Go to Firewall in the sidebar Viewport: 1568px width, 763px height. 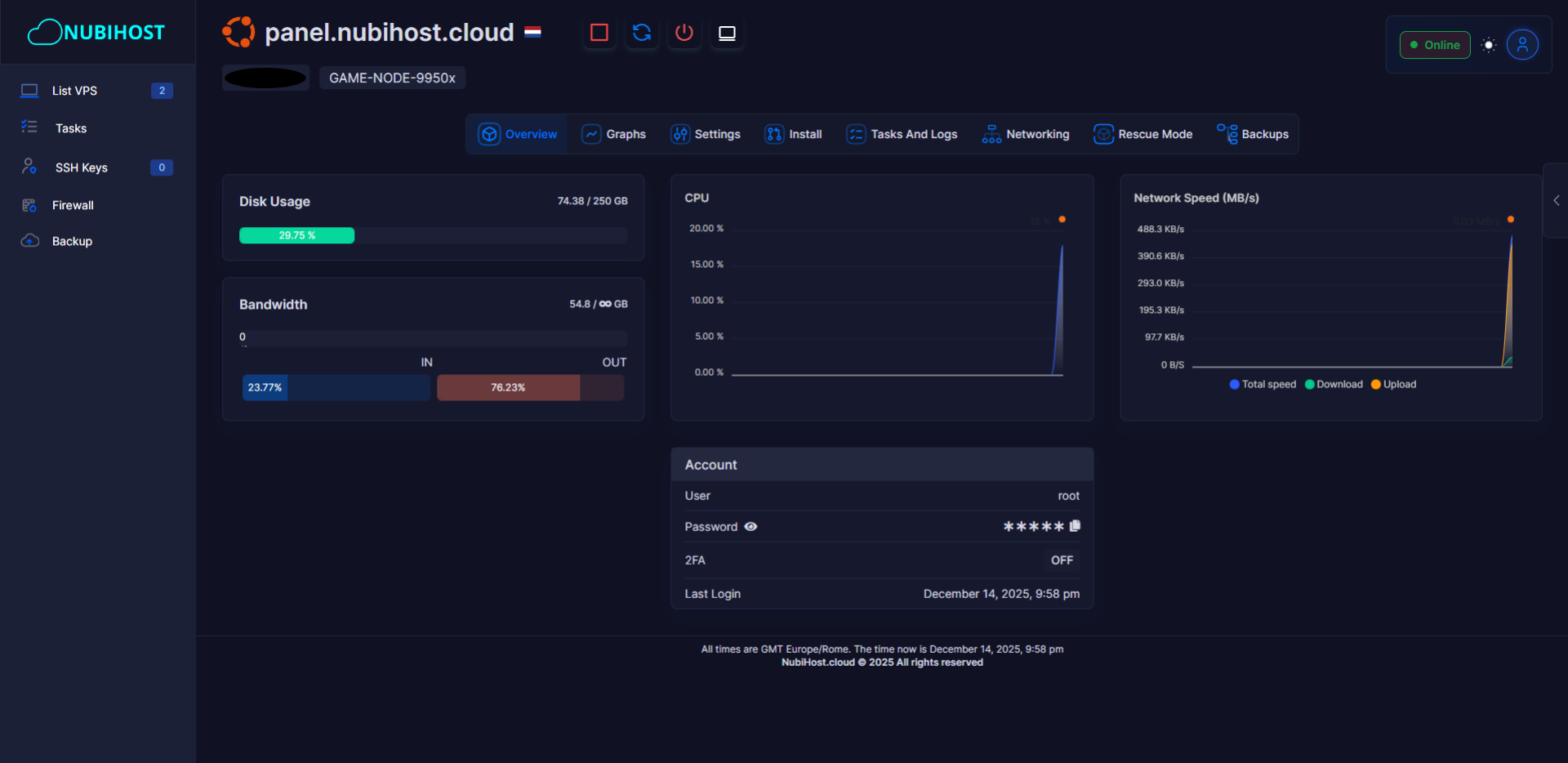(73, 205)
